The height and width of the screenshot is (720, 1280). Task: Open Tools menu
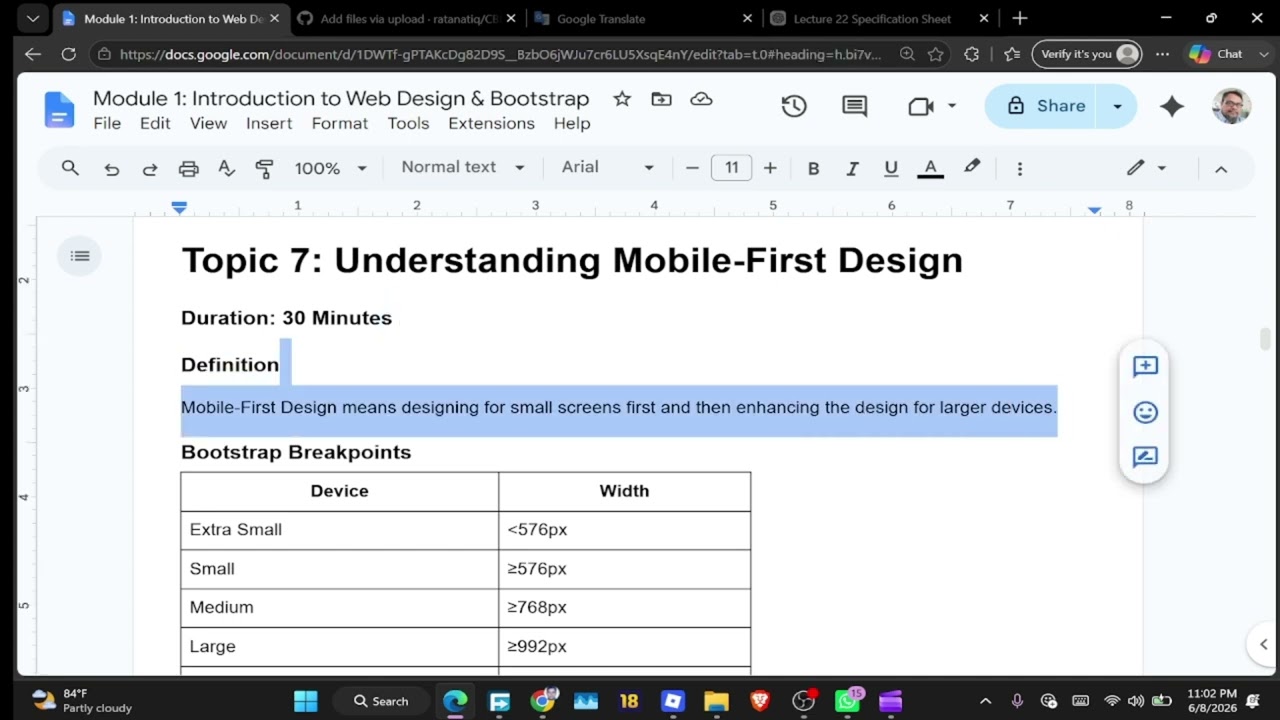408,123
